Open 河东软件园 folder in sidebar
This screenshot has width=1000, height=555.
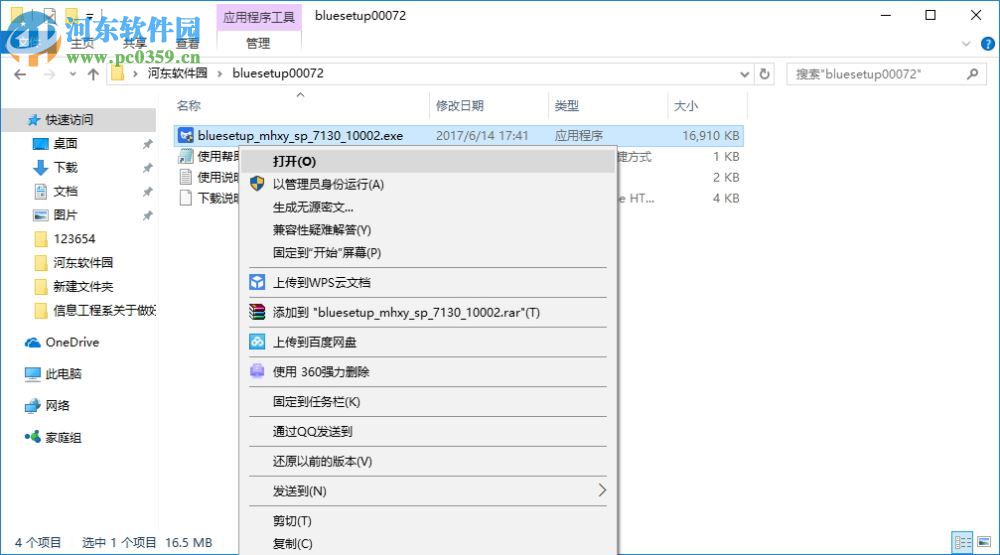tap(83, 262)
